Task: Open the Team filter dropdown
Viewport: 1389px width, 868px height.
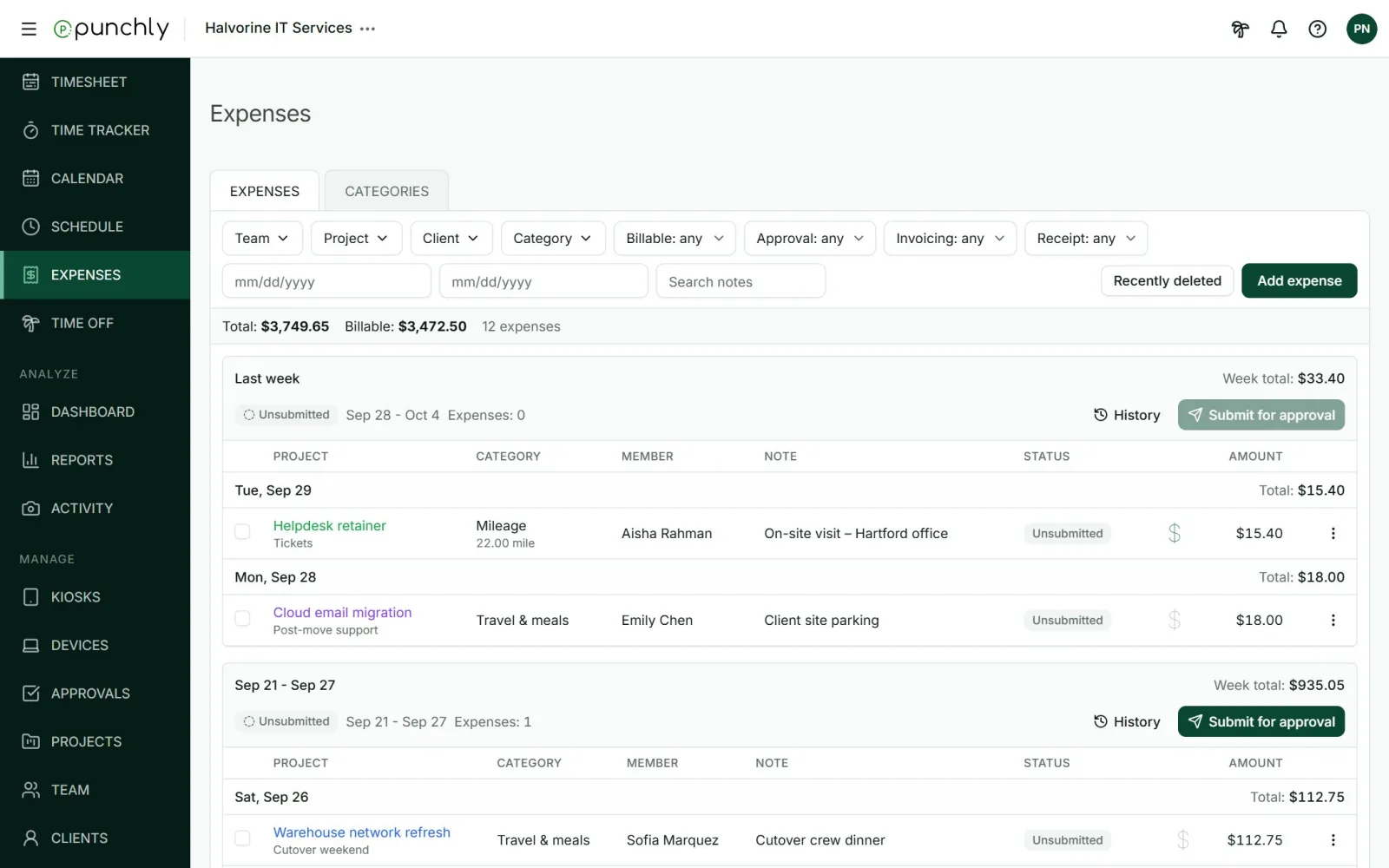Action: (262, 238)
